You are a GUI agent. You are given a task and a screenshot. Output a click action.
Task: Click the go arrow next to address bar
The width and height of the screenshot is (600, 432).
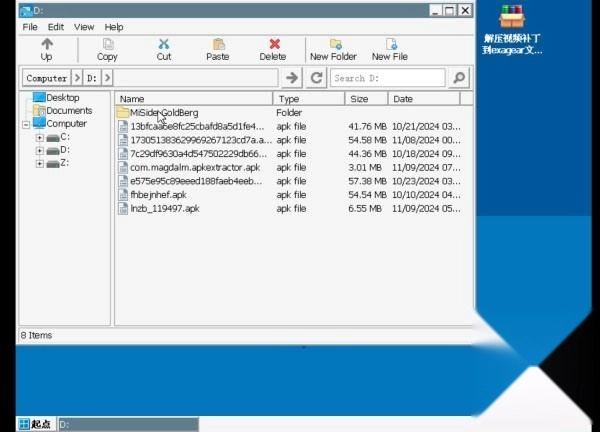point(292,77)
